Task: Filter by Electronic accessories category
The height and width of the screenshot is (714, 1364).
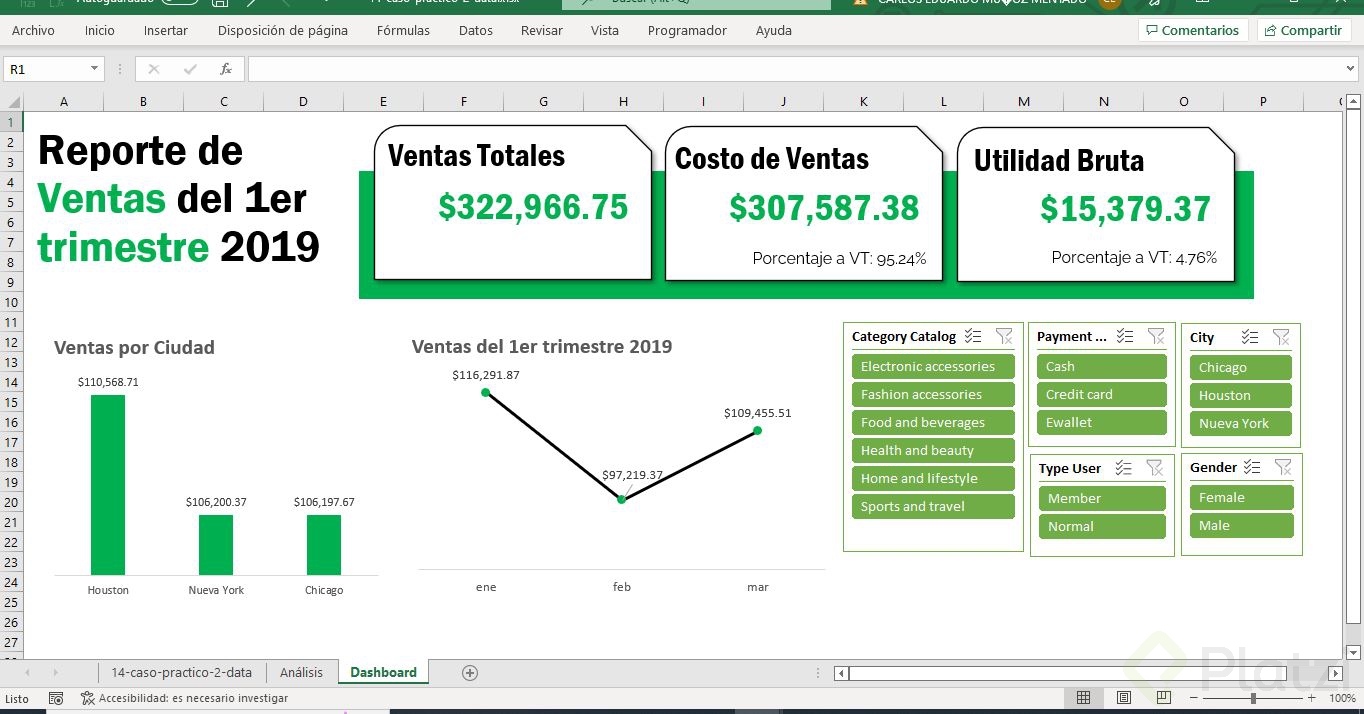Action: point(933,367)
